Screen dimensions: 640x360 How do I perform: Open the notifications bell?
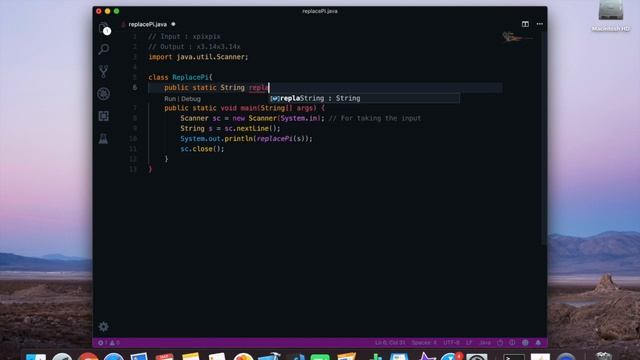point(538,342)
